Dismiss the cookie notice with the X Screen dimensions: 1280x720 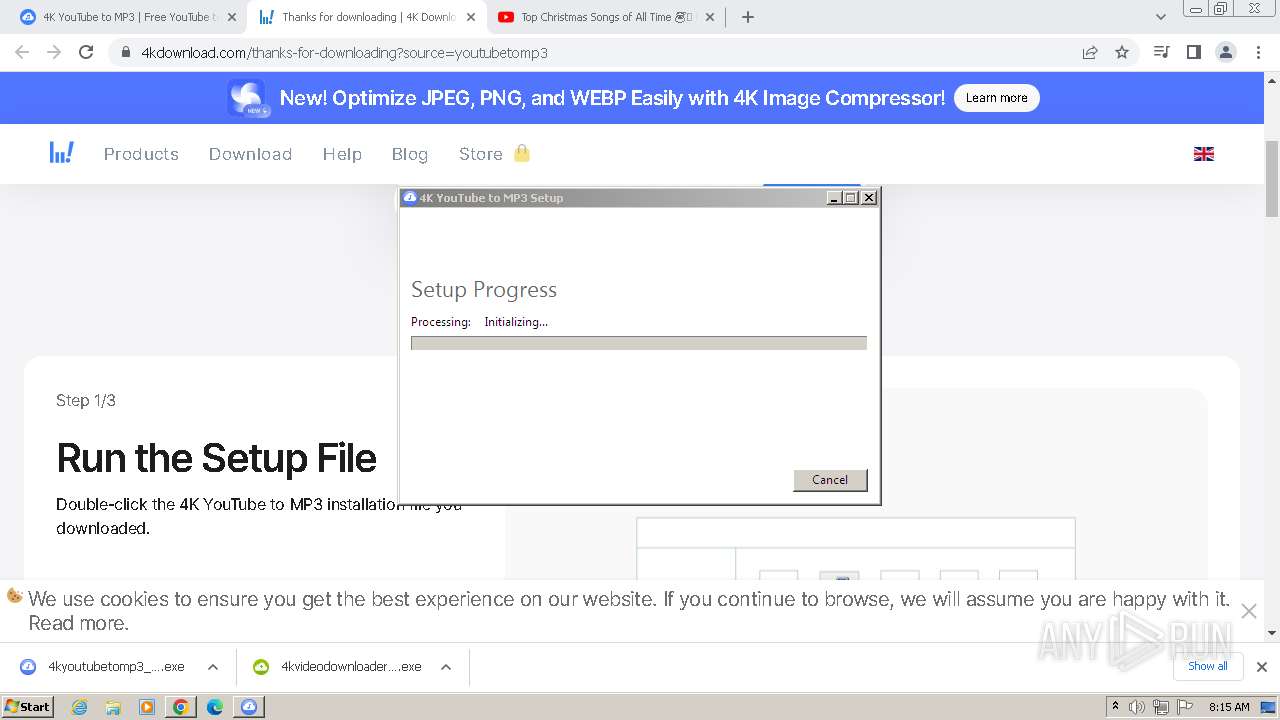point(1249,611)
